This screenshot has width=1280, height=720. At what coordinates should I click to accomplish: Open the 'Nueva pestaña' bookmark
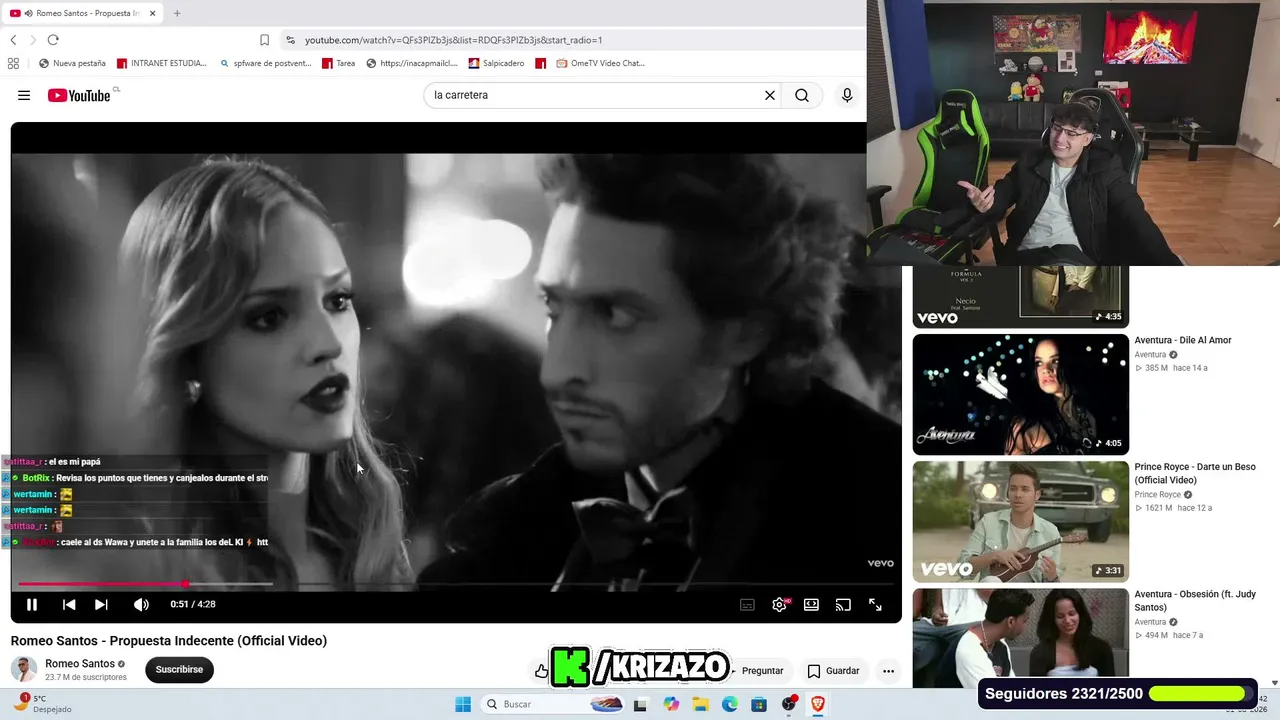[x=72, y=63]
